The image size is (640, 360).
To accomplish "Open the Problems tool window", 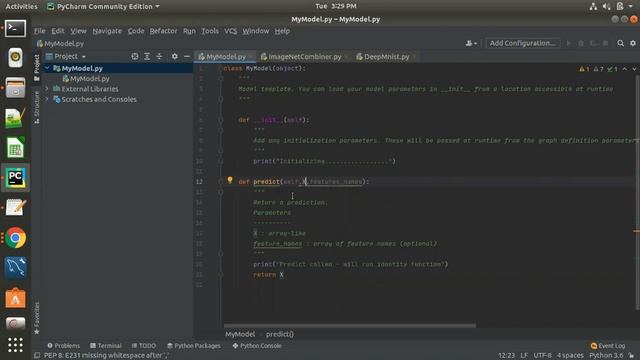I will click(63, 346).
